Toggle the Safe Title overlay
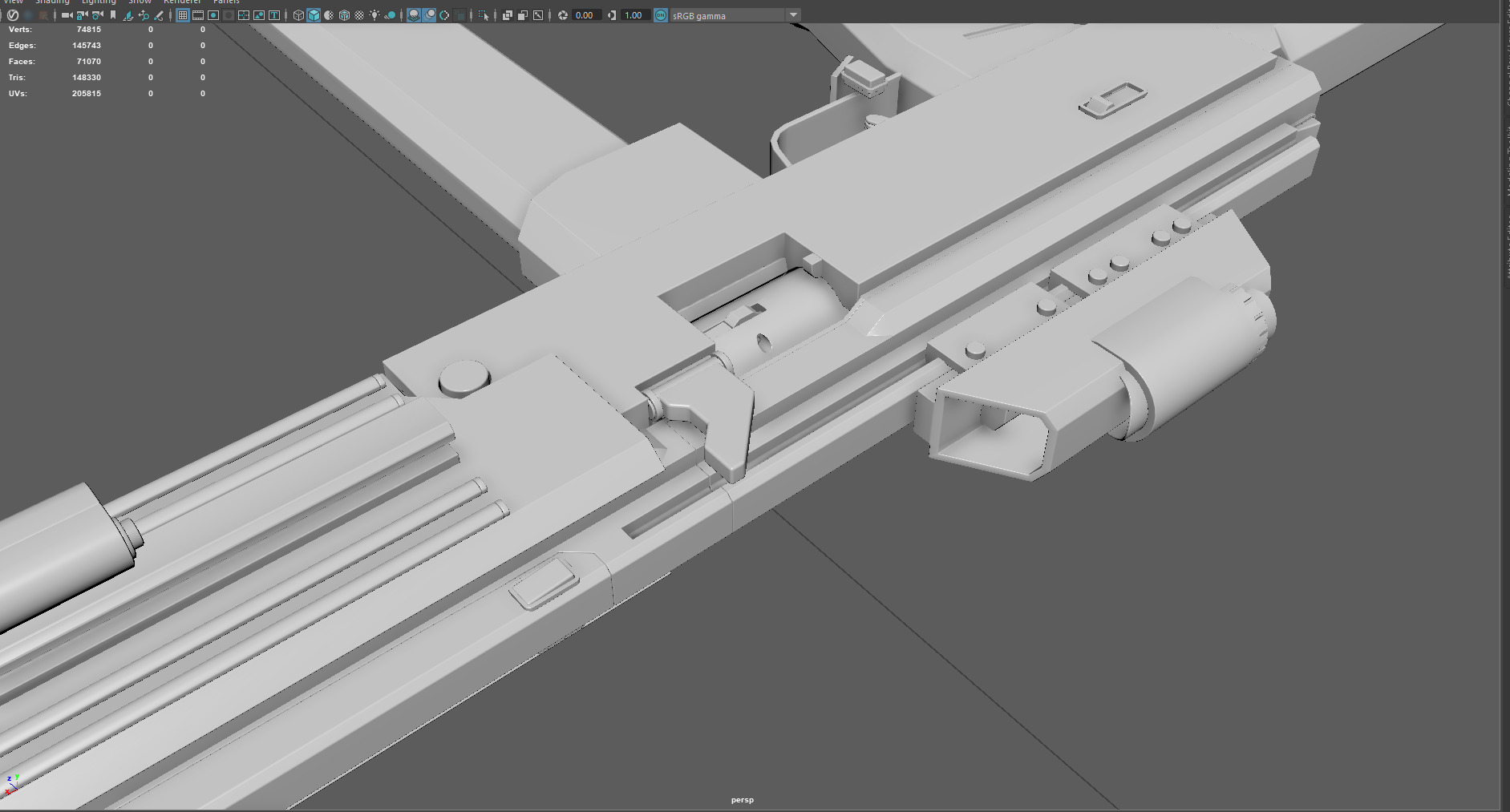Viewport: 1510px width, 812px height. pyautogui.click(x=274, y=15)
